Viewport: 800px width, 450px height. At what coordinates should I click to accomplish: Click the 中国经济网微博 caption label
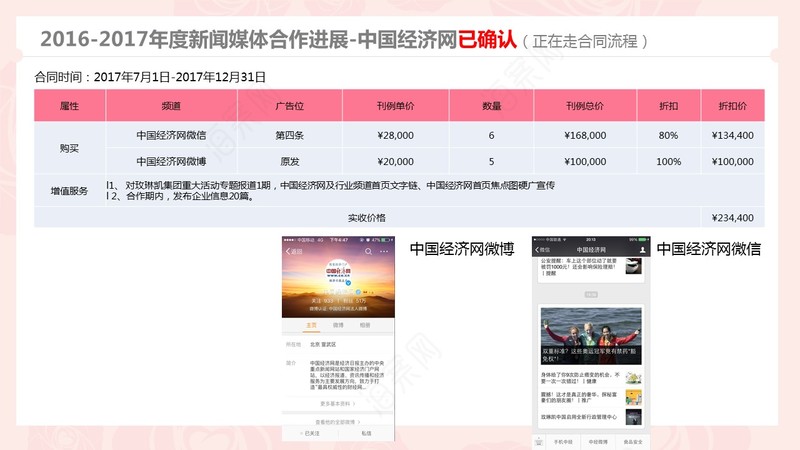[x=462, y=249]
